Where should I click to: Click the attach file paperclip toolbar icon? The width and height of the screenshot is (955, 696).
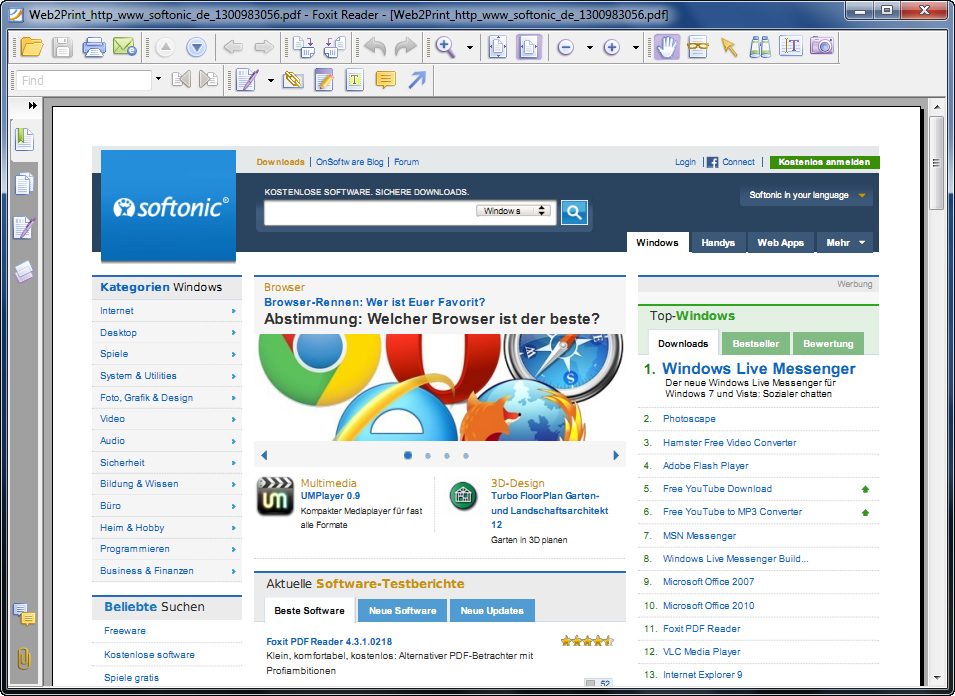(x=293, y=80)
